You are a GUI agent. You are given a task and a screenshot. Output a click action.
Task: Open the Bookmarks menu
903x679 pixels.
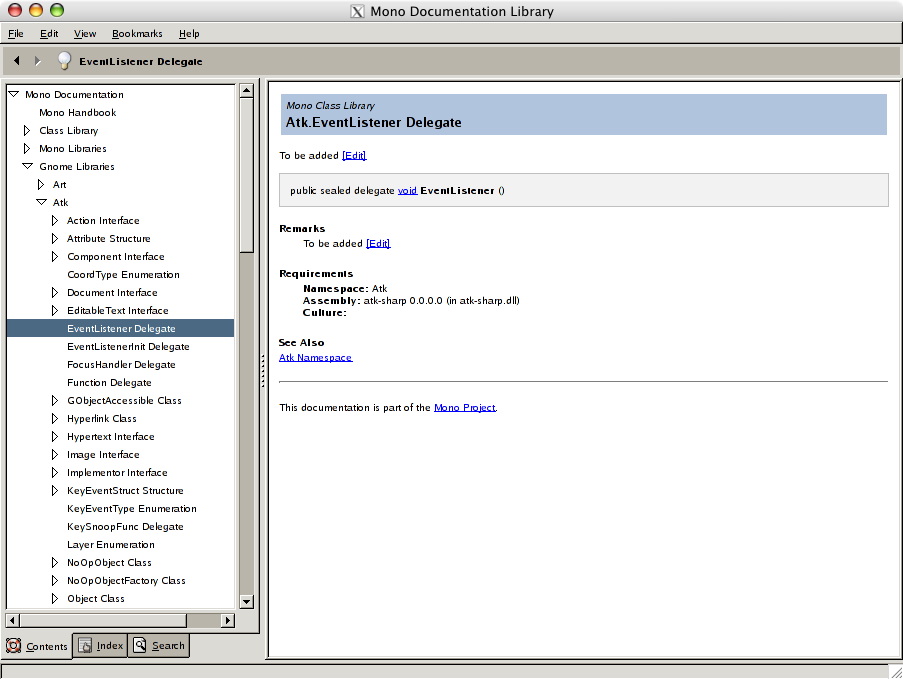click(x=137, y=33)
